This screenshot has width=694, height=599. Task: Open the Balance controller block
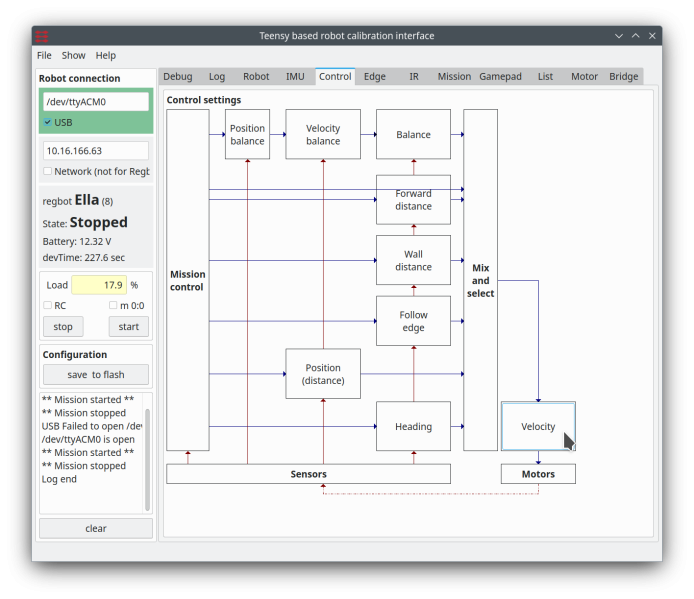pyautogui.click(x=413, y=135)
